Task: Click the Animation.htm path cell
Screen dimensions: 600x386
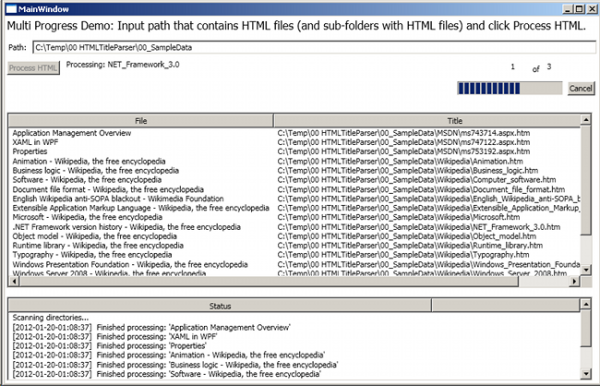Action: (x=400, y=161)
